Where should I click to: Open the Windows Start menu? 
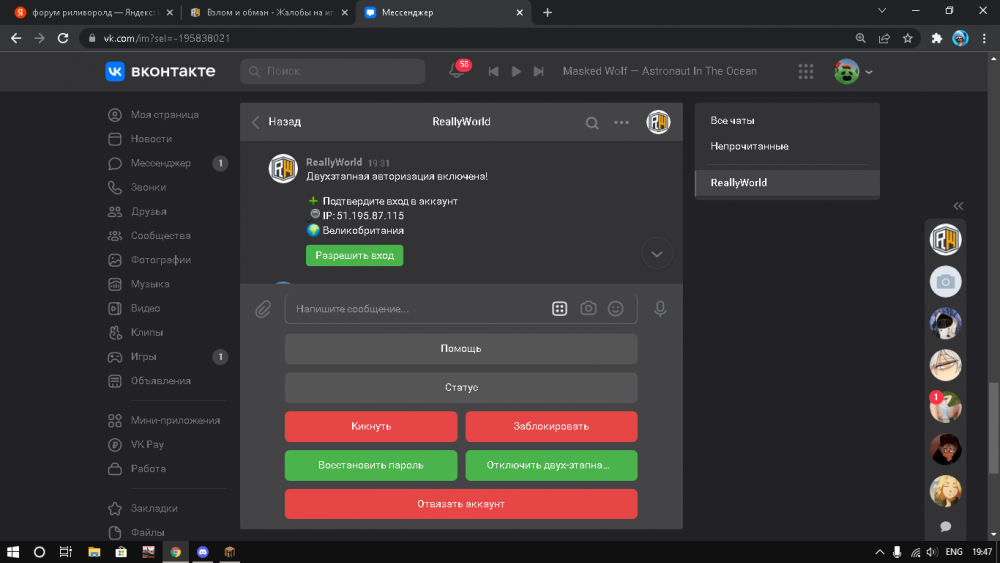coord(12,552)
